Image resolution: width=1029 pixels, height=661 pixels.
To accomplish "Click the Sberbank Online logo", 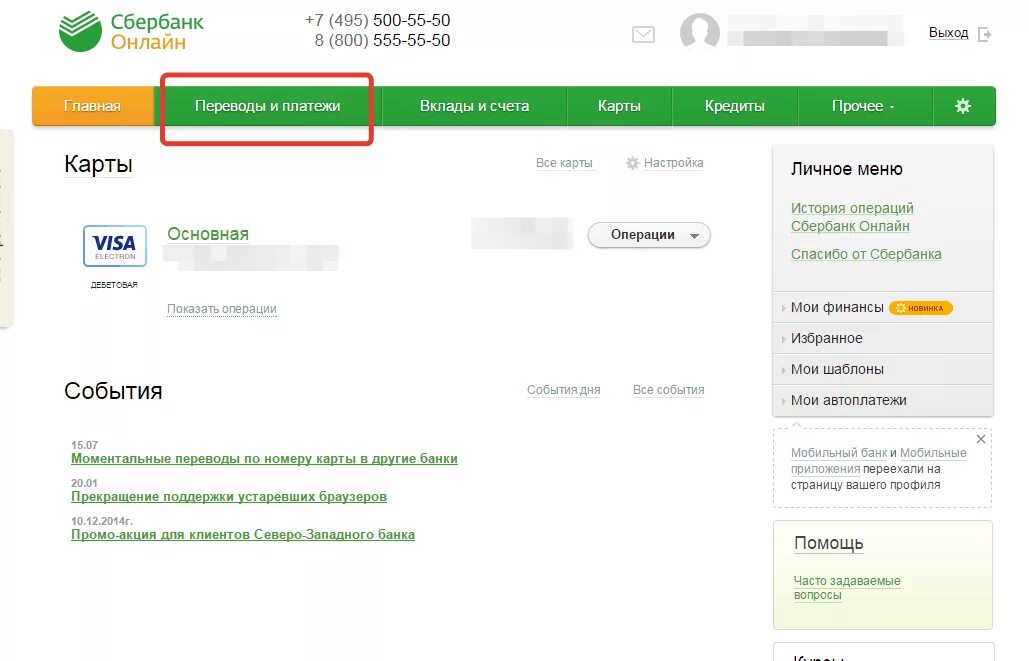I will click(x=131, y=32).
